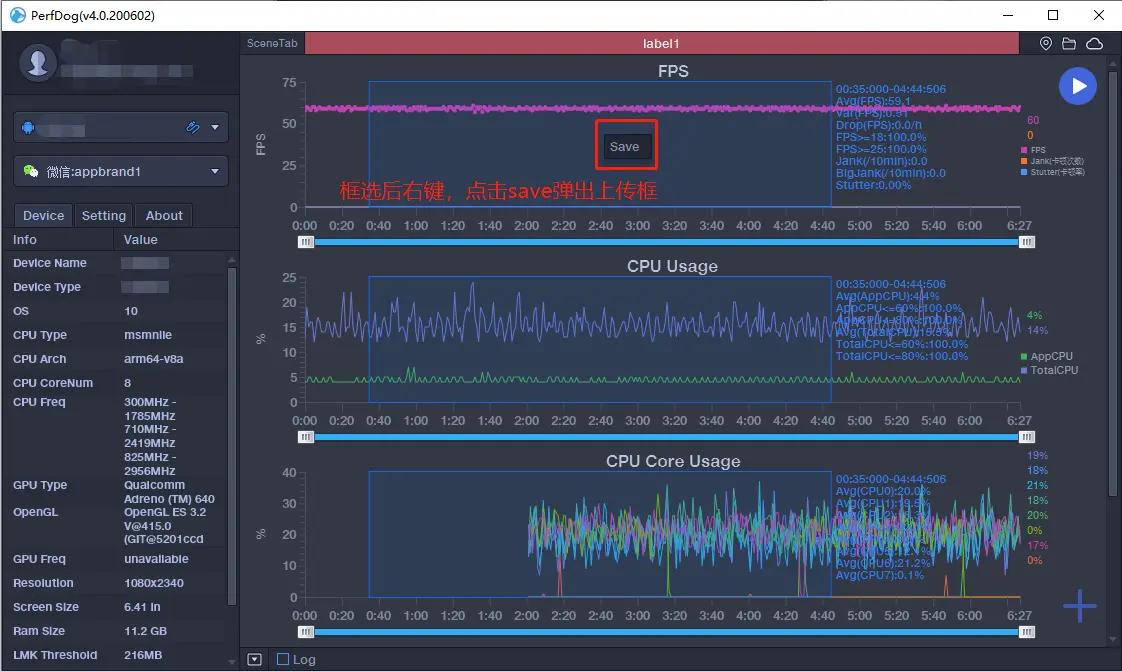Minimize the PerfDog window

[x=1008, y=15]
